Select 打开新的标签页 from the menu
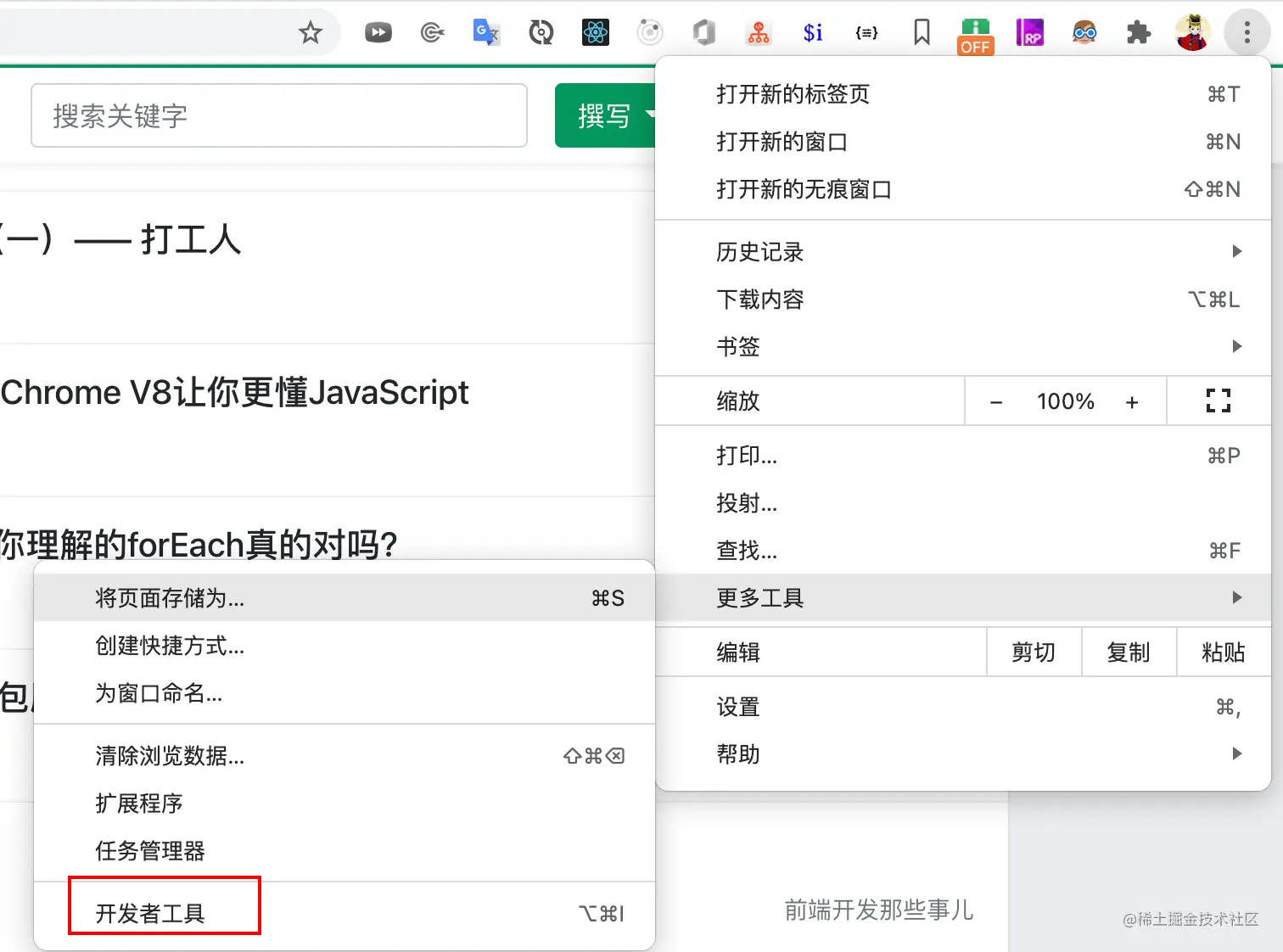The image size is (1283, 952). point(963,94)
